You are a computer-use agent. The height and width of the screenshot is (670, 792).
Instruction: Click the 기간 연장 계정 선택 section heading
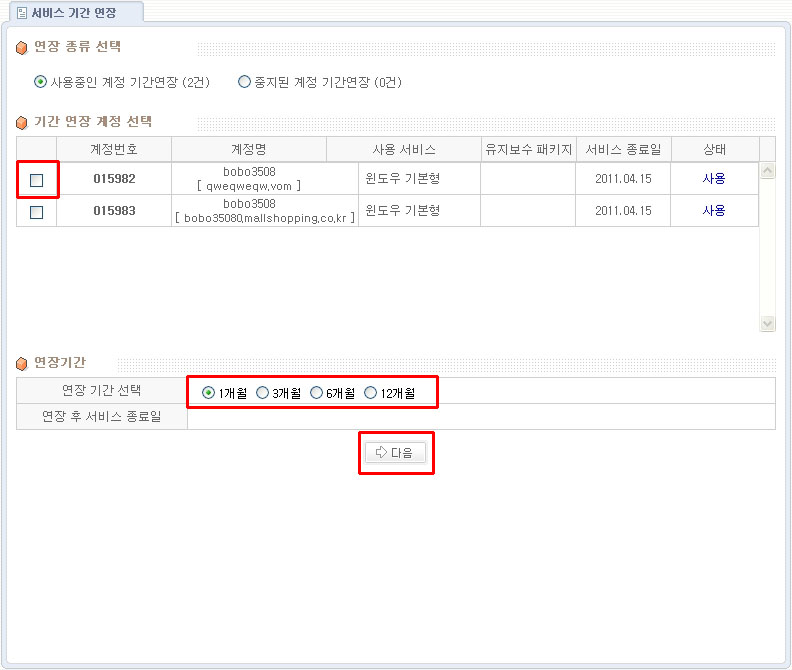93,121
